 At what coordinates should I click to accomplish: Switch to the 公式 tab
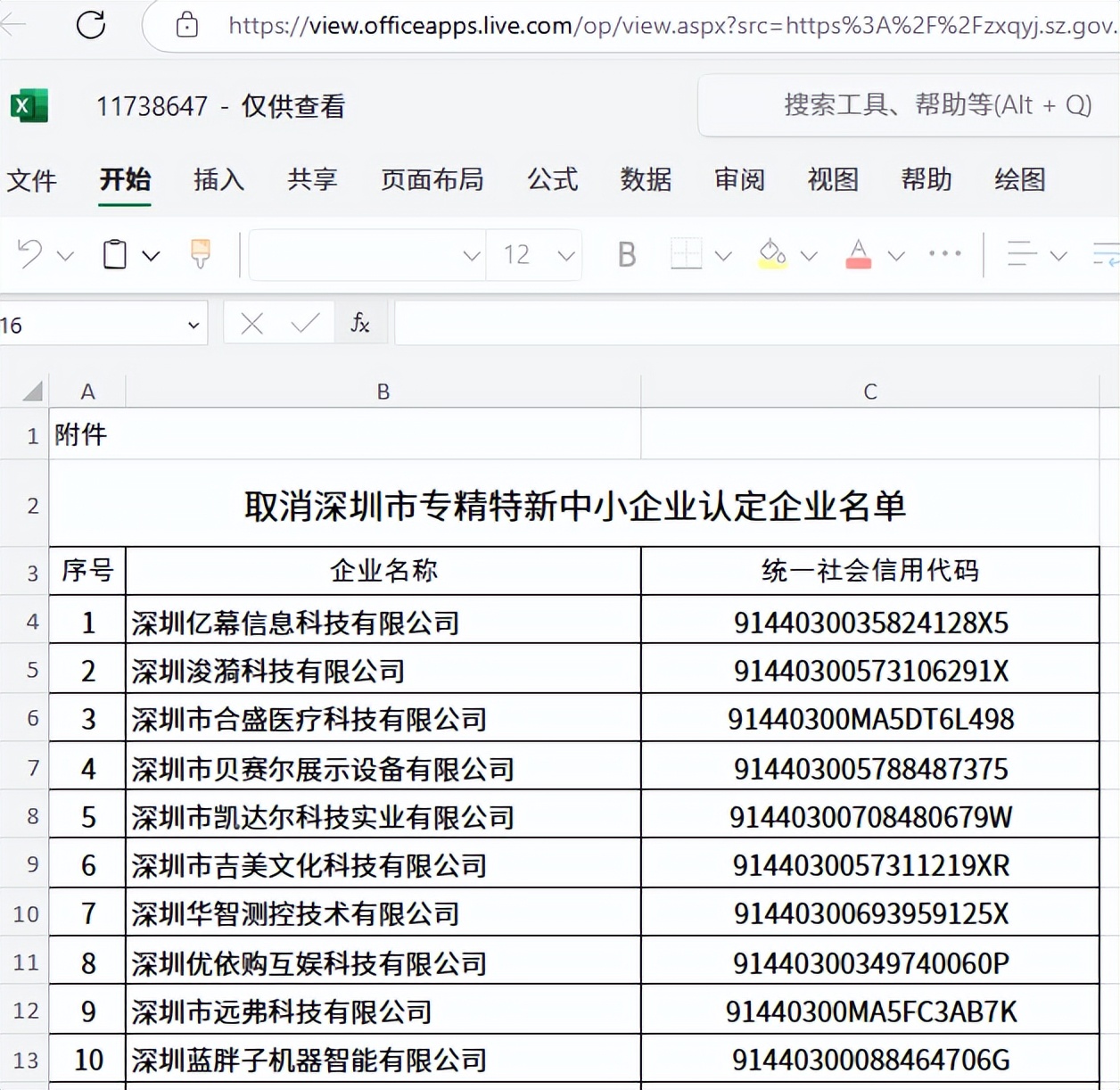coord(553,180)
